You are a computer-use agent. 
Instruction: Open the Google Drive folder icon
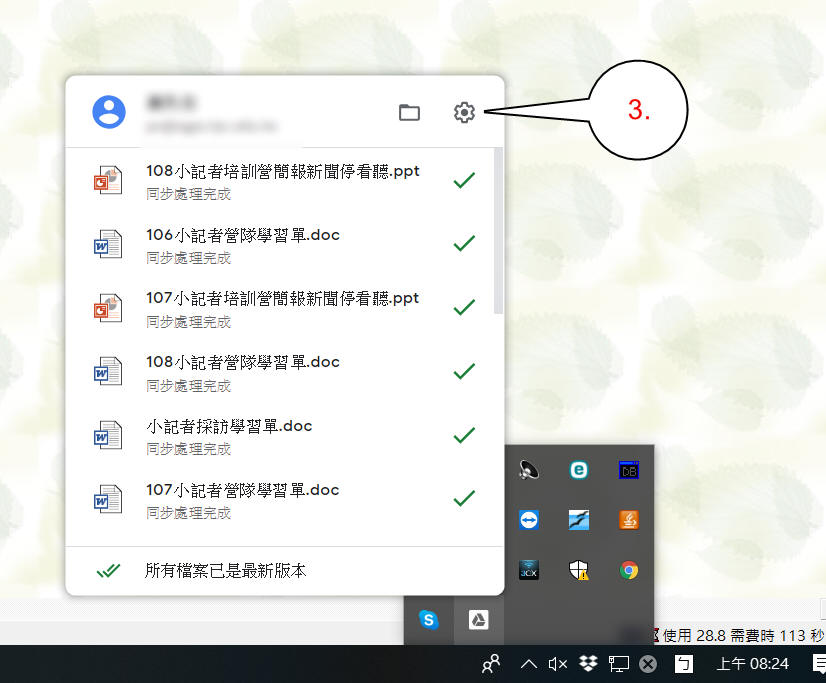coord(409,112)
